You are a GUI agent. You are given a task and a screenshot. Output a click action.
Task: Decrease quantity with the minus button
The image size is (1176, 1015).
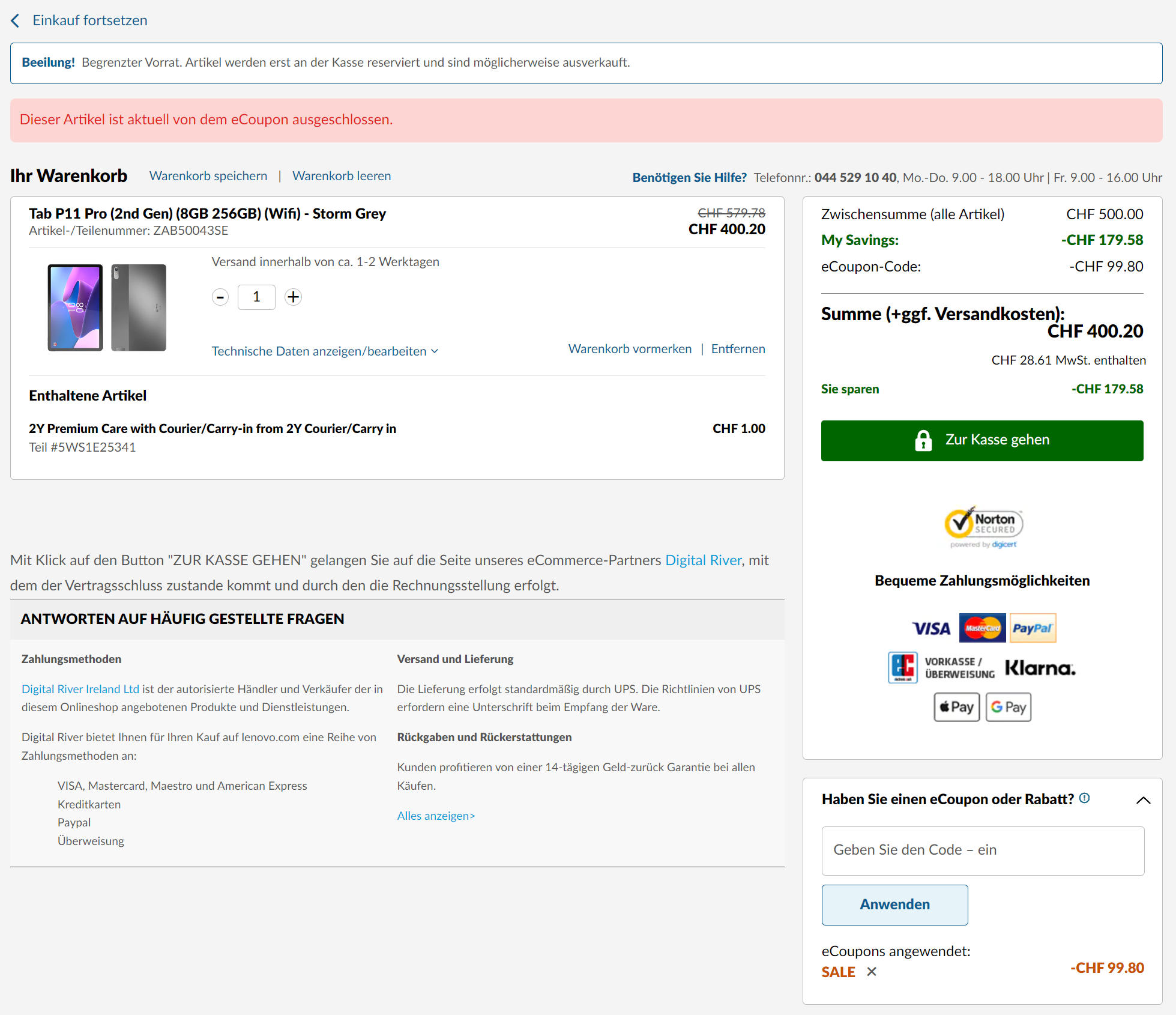(220, 297)
